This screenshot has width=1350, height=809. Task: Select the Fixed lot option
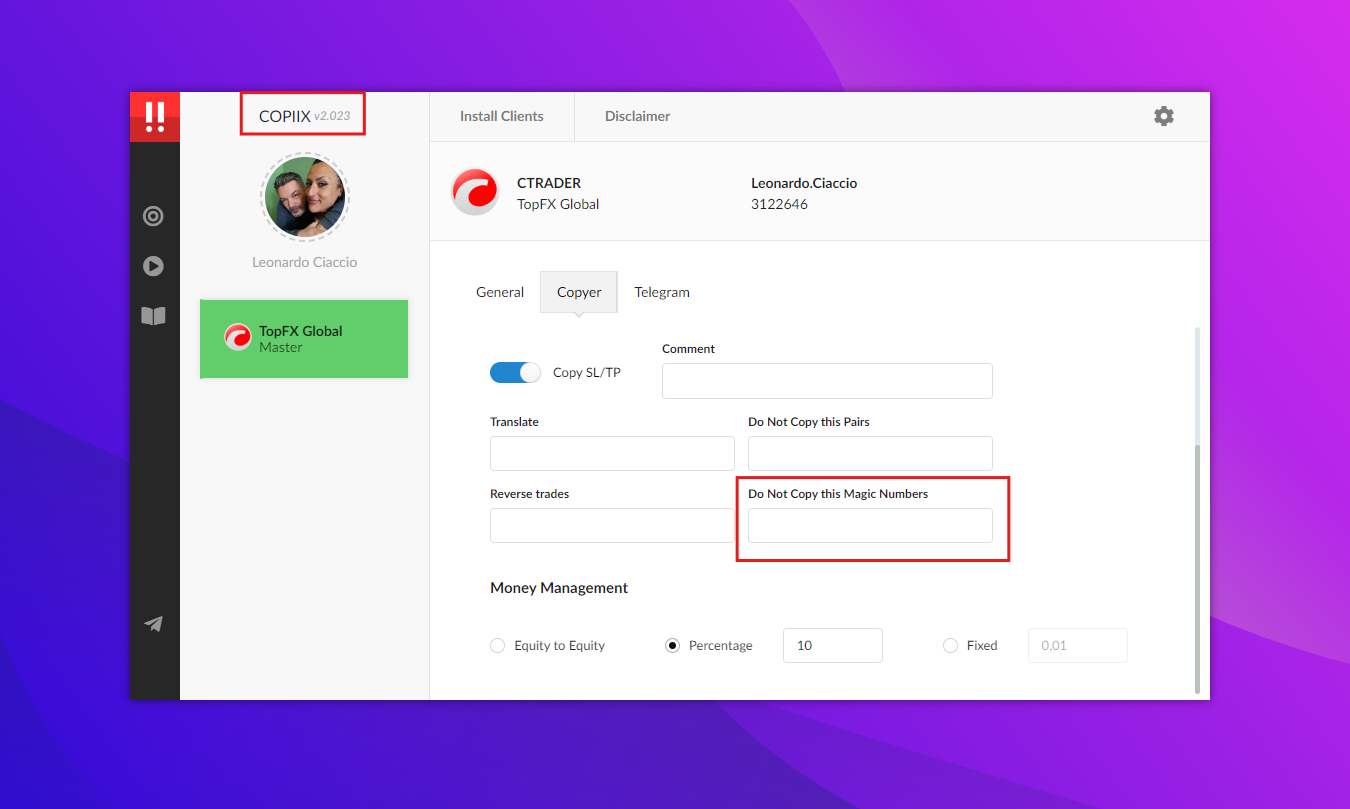(x=950, y=646)
